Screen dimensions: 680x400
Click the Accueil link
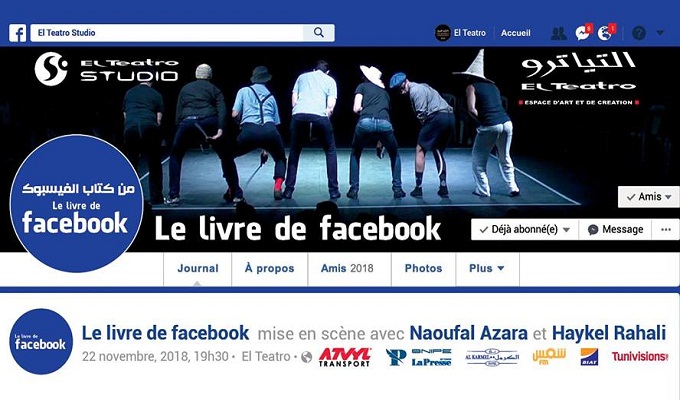tap(515, 33)
